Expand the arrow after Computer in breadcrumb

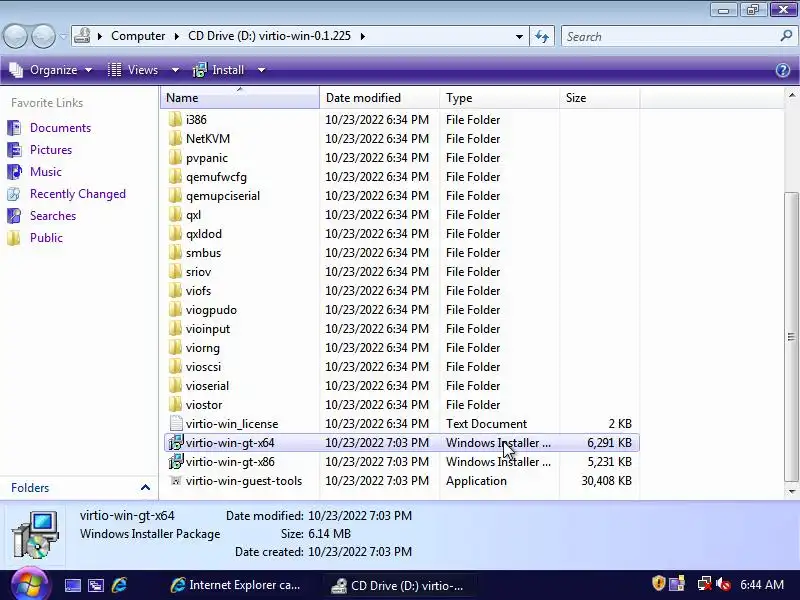(177, 36)
